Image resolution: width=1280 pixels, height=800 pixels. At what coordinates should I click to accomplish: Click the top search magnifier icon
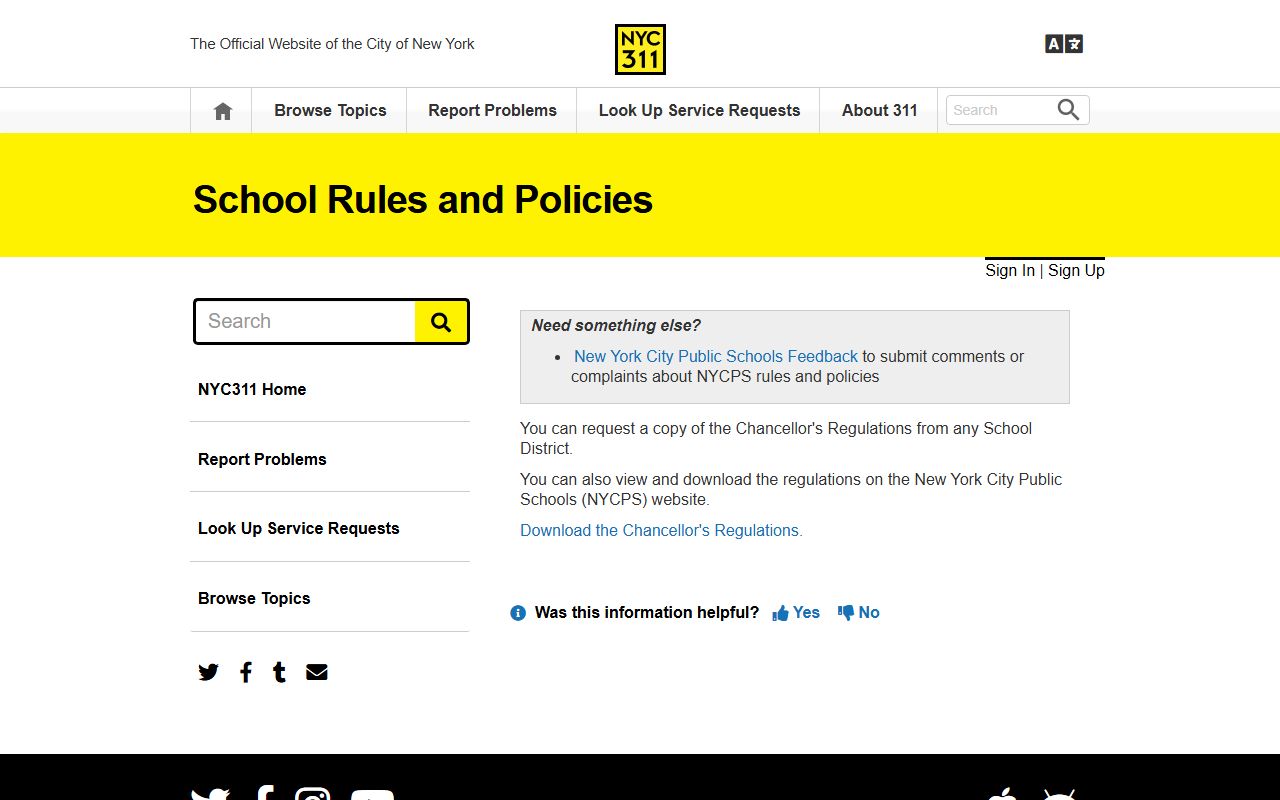pos(1068,110)
